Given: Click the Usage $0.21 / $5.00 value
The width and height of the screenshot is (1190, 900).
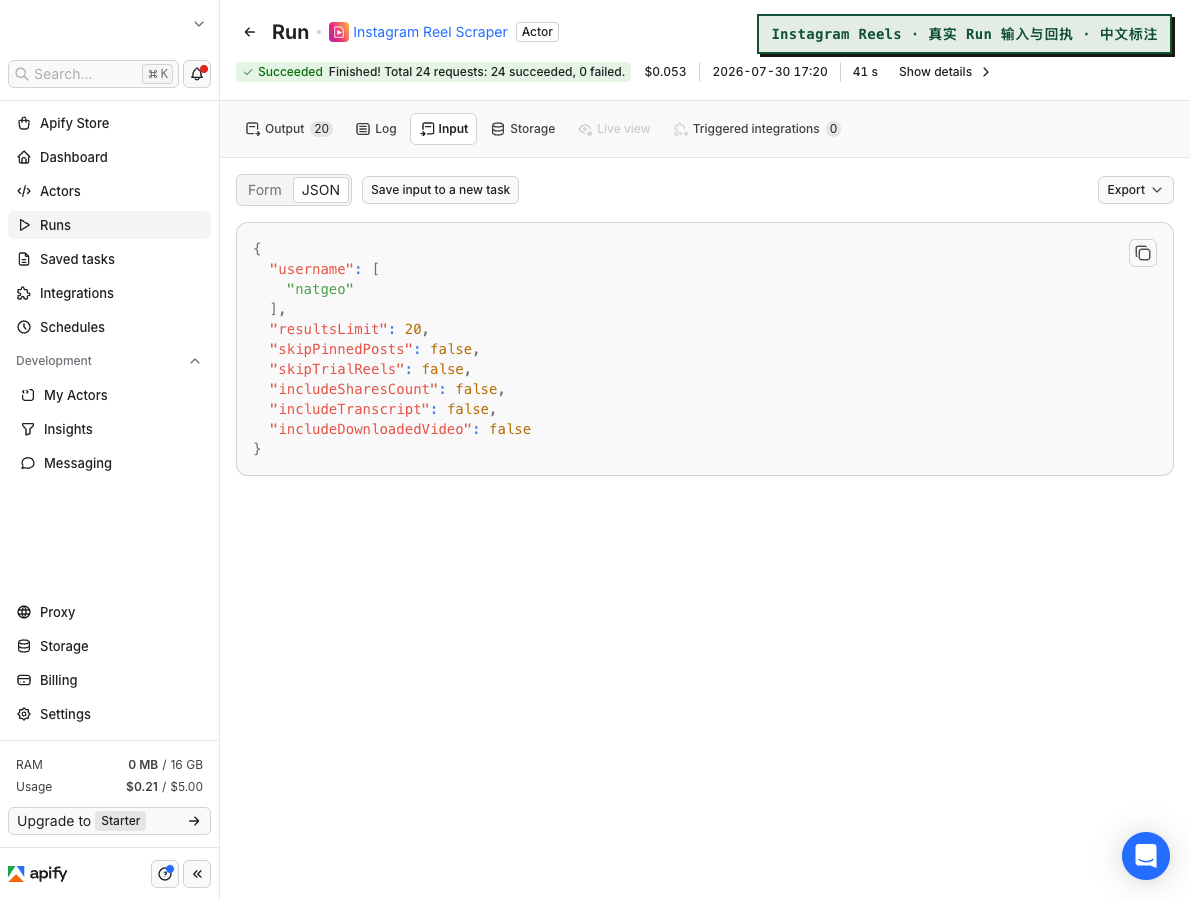Looking at the screenshot, I should [165, 787].
